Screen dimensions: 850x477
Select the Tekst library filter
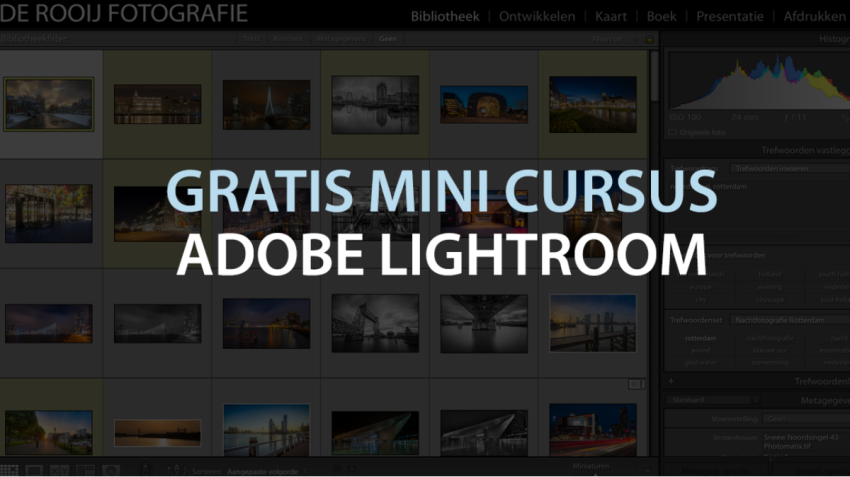point(251,39)
